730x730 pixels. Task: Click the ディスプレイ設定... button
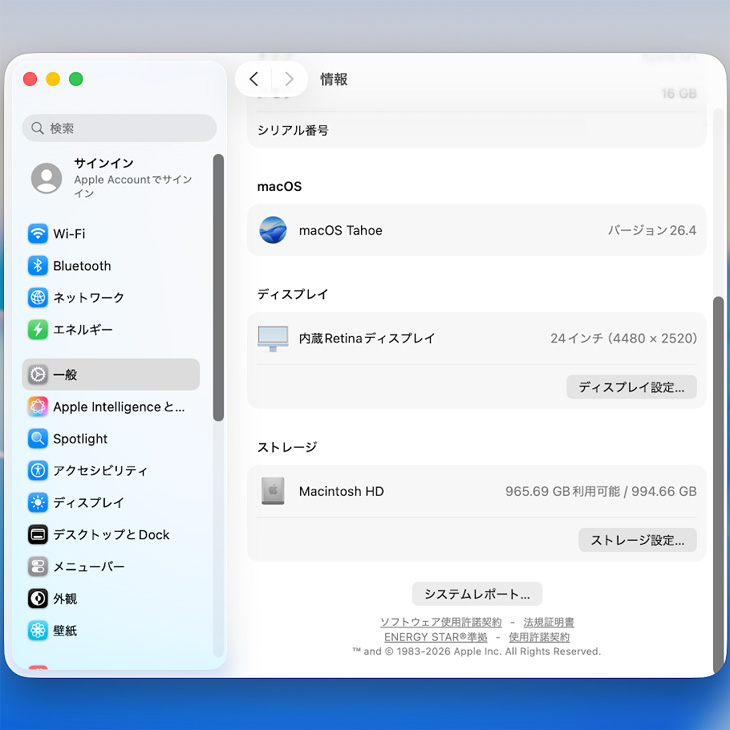631,387
